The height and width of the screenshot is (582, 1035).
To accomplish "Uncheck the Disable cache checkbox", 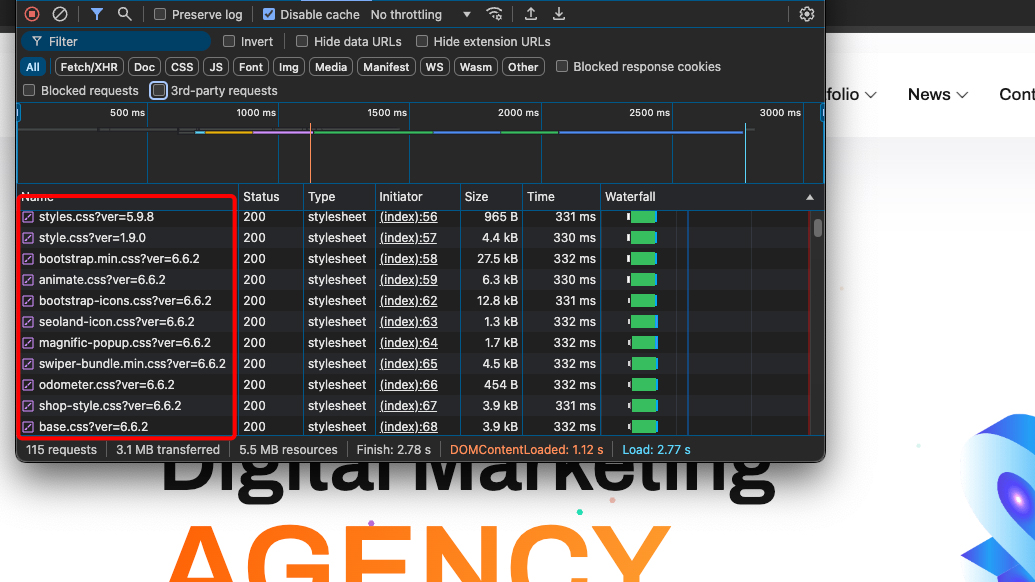I will (x=269, y=15).
